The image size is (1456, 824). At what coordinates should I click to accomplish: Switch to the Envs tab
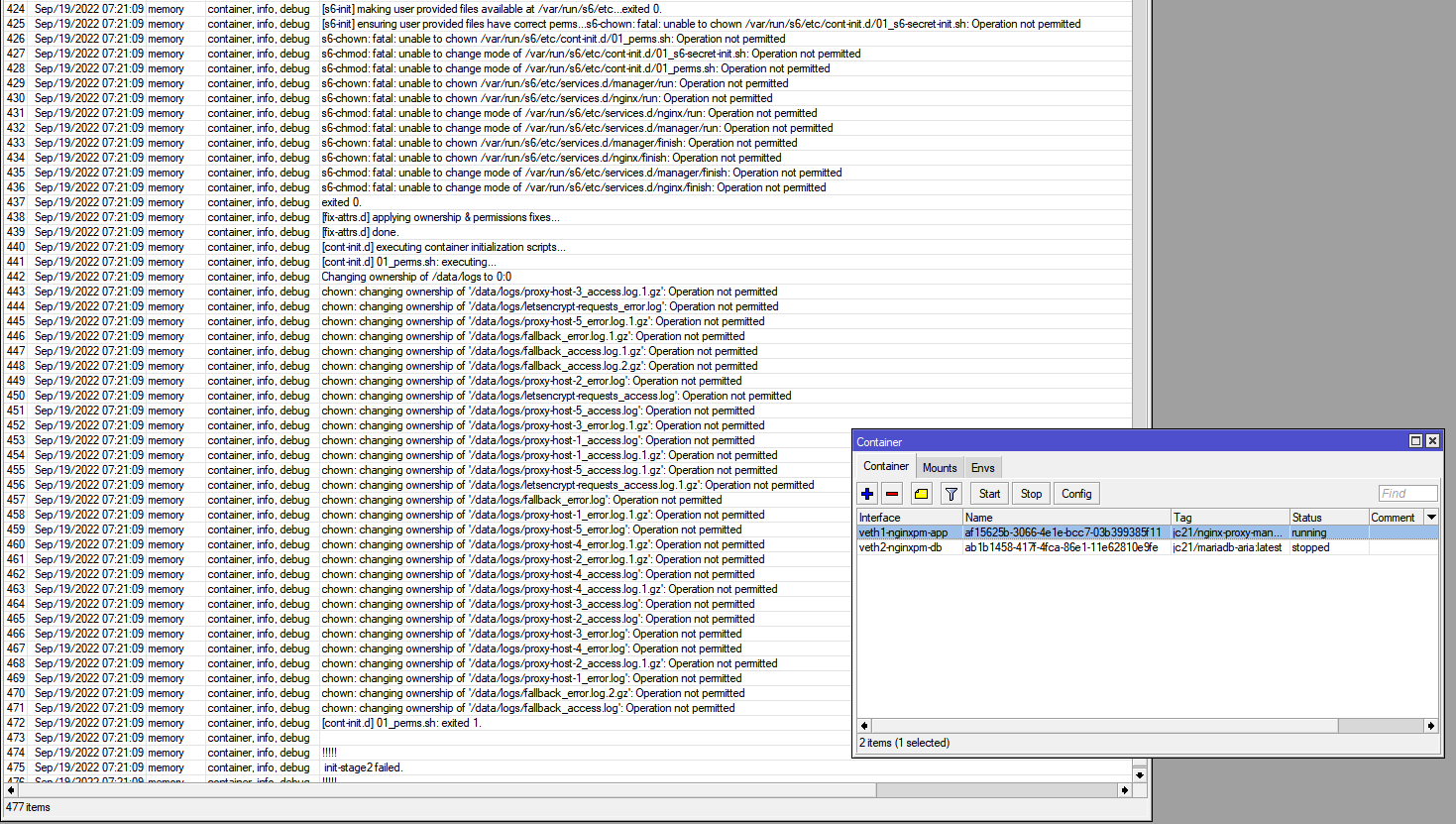982,468
